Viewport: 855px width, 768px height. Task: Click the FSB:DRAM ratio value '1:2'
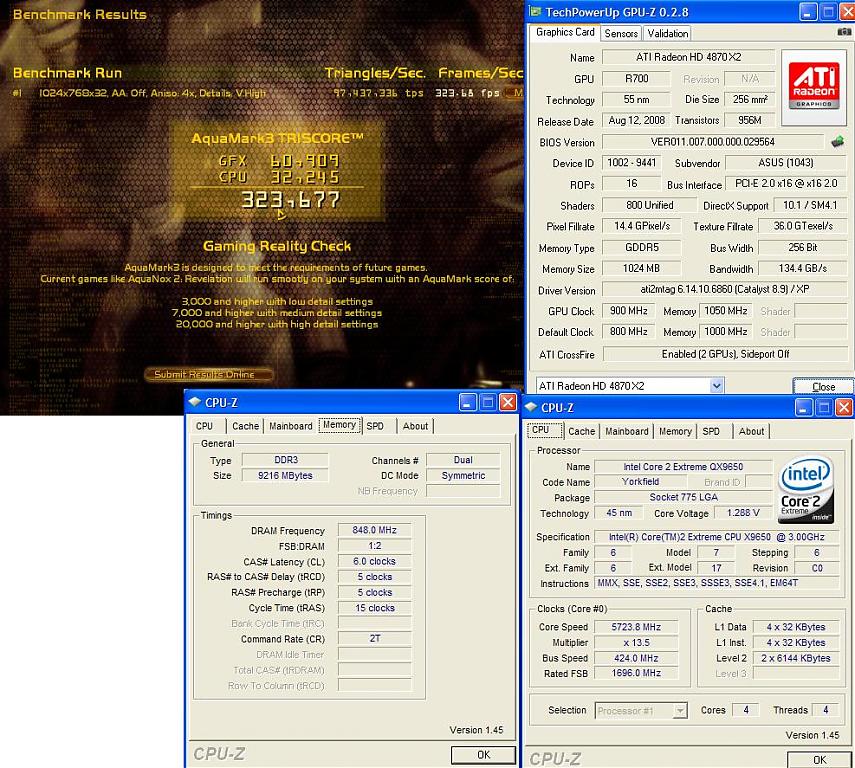point(374,546)
